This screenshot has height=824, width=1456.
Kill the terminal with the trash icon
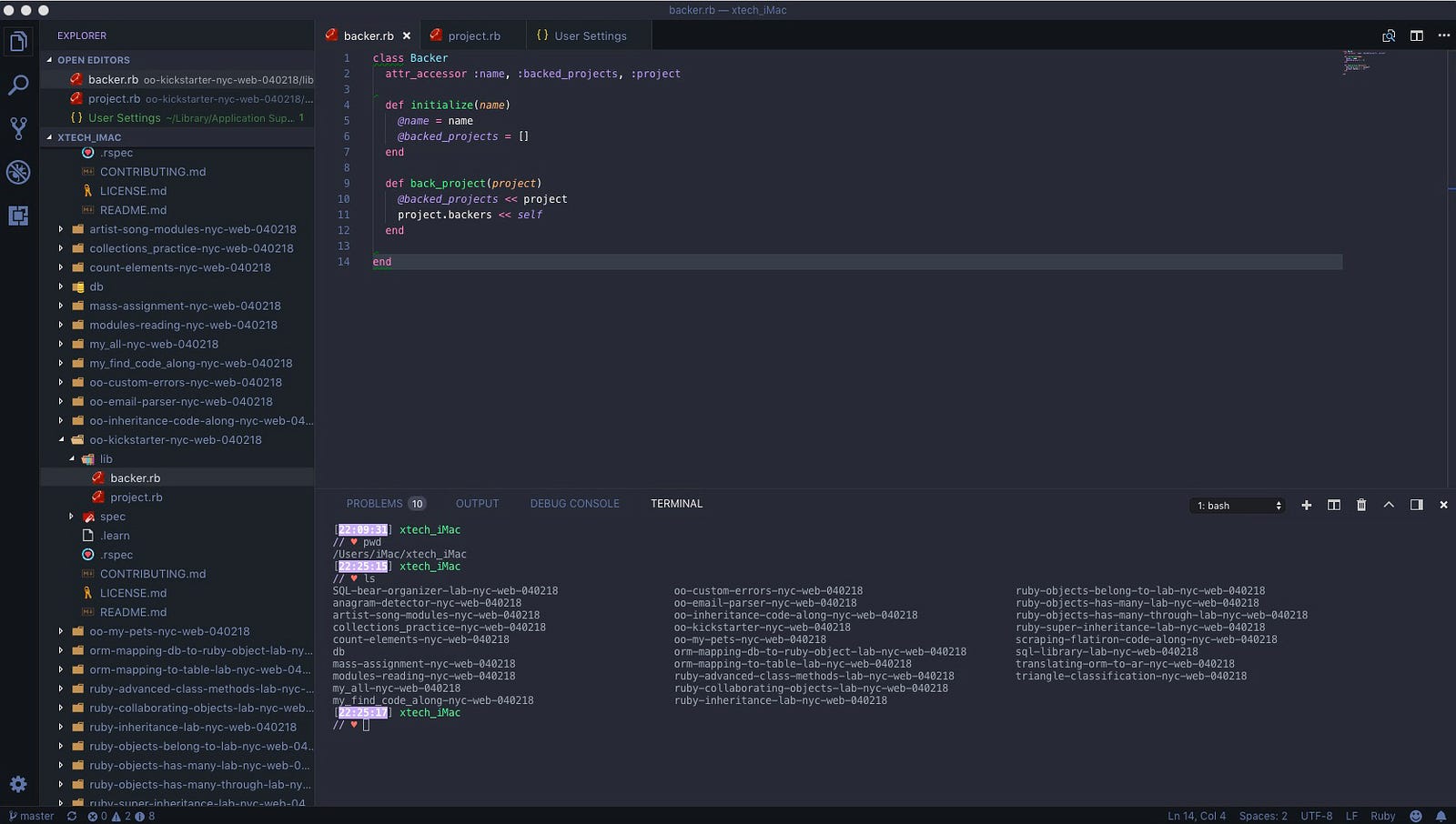tap(1360, 505)
